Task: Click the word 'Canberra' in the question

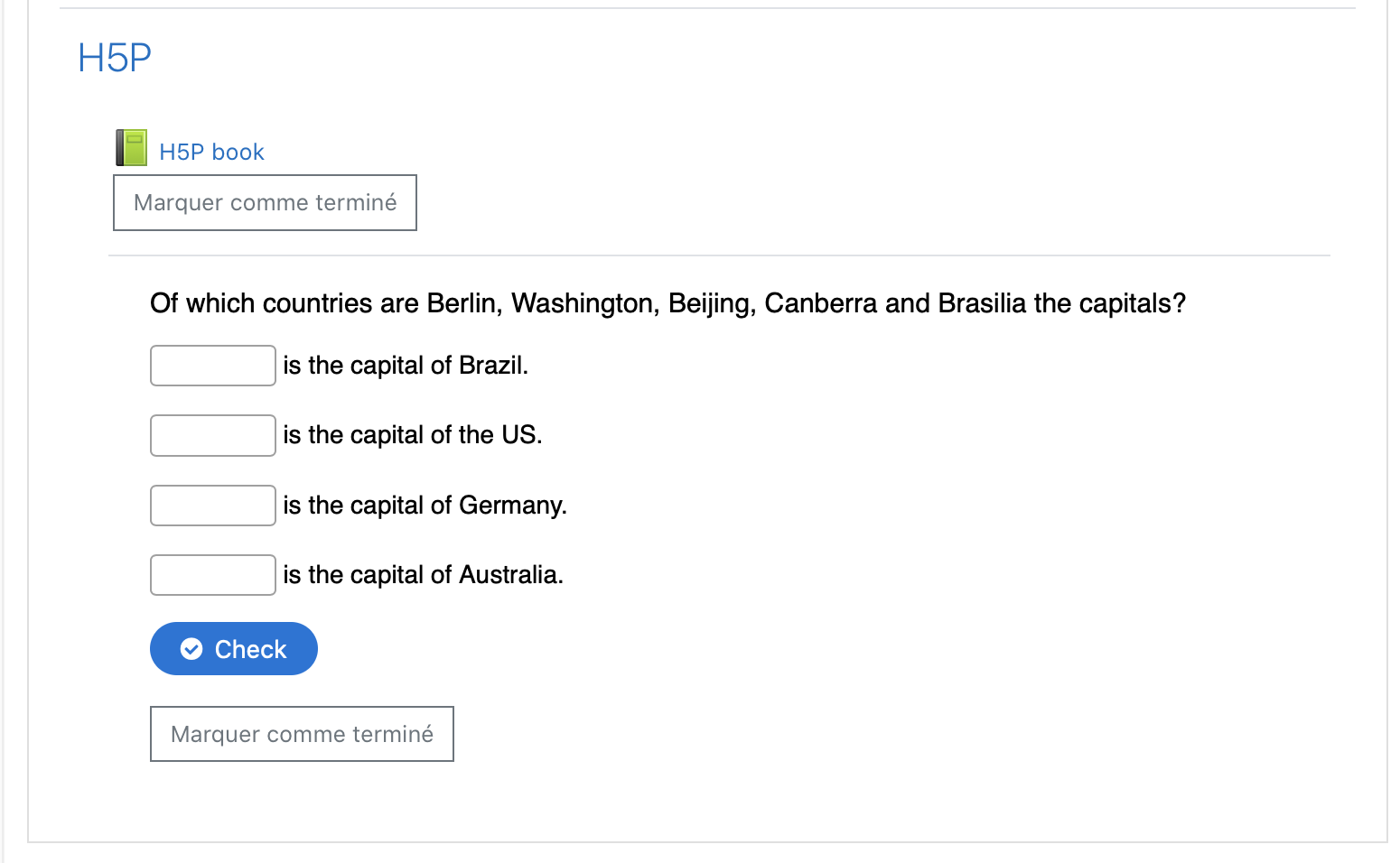Action: click(x=820, y=303)
